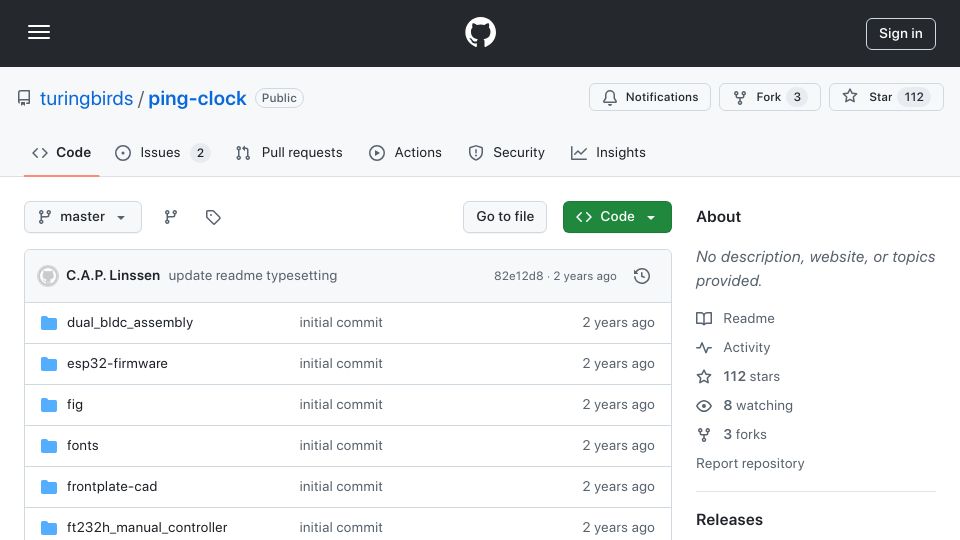960x540 pixels.
Task: Click the Public visibility label
Action: 279,98
